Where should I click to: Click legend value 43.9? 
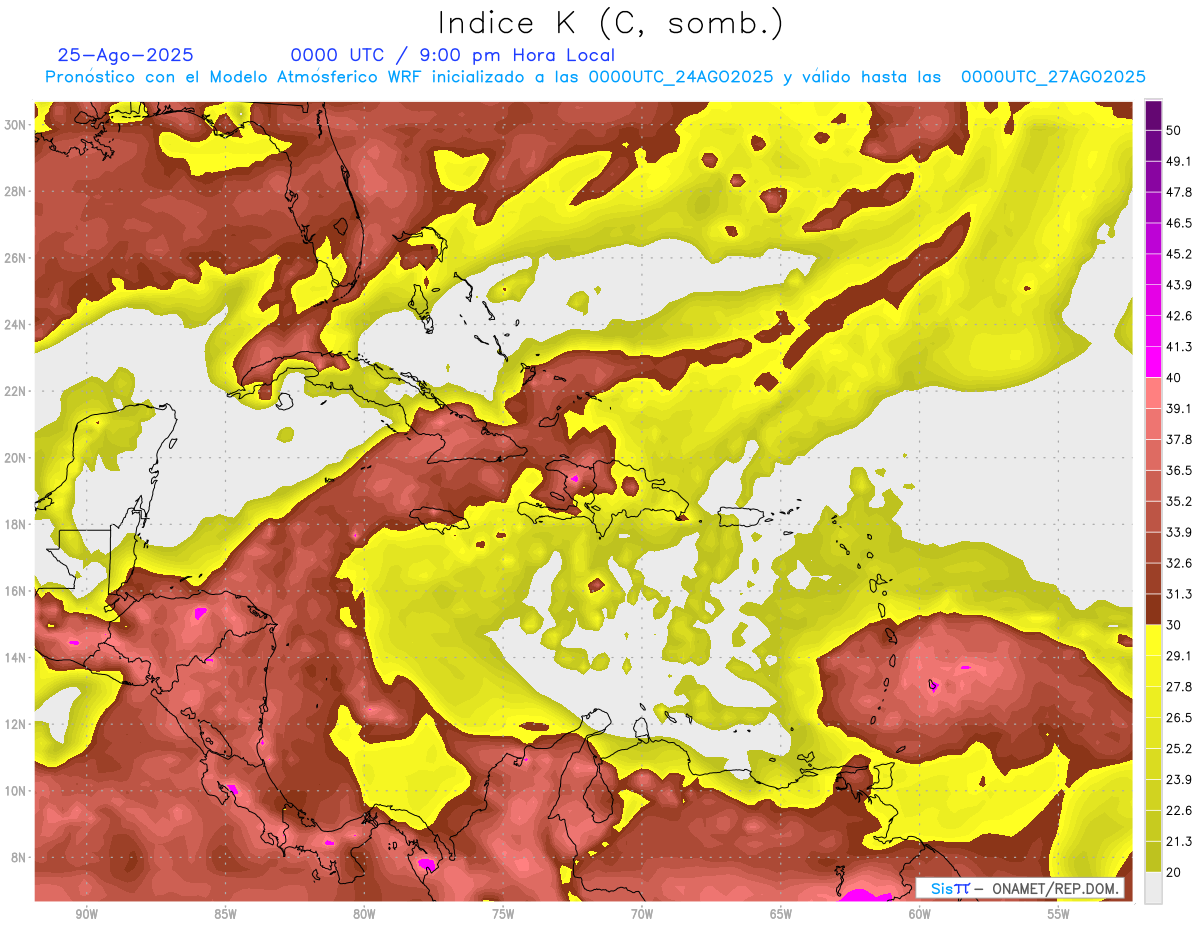pos(1179,285)
